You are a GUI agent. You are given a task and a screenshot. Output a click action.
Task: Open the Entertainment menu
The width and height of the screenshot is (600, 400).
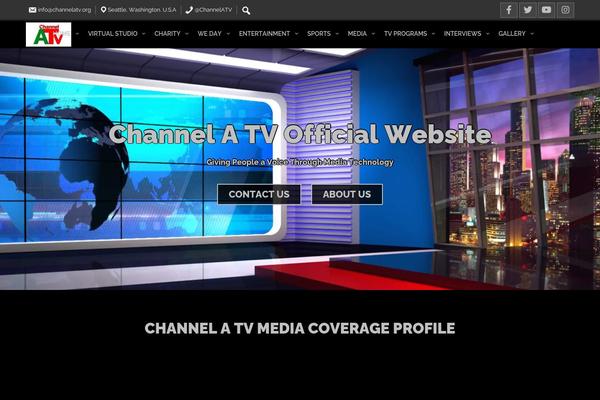264,34
